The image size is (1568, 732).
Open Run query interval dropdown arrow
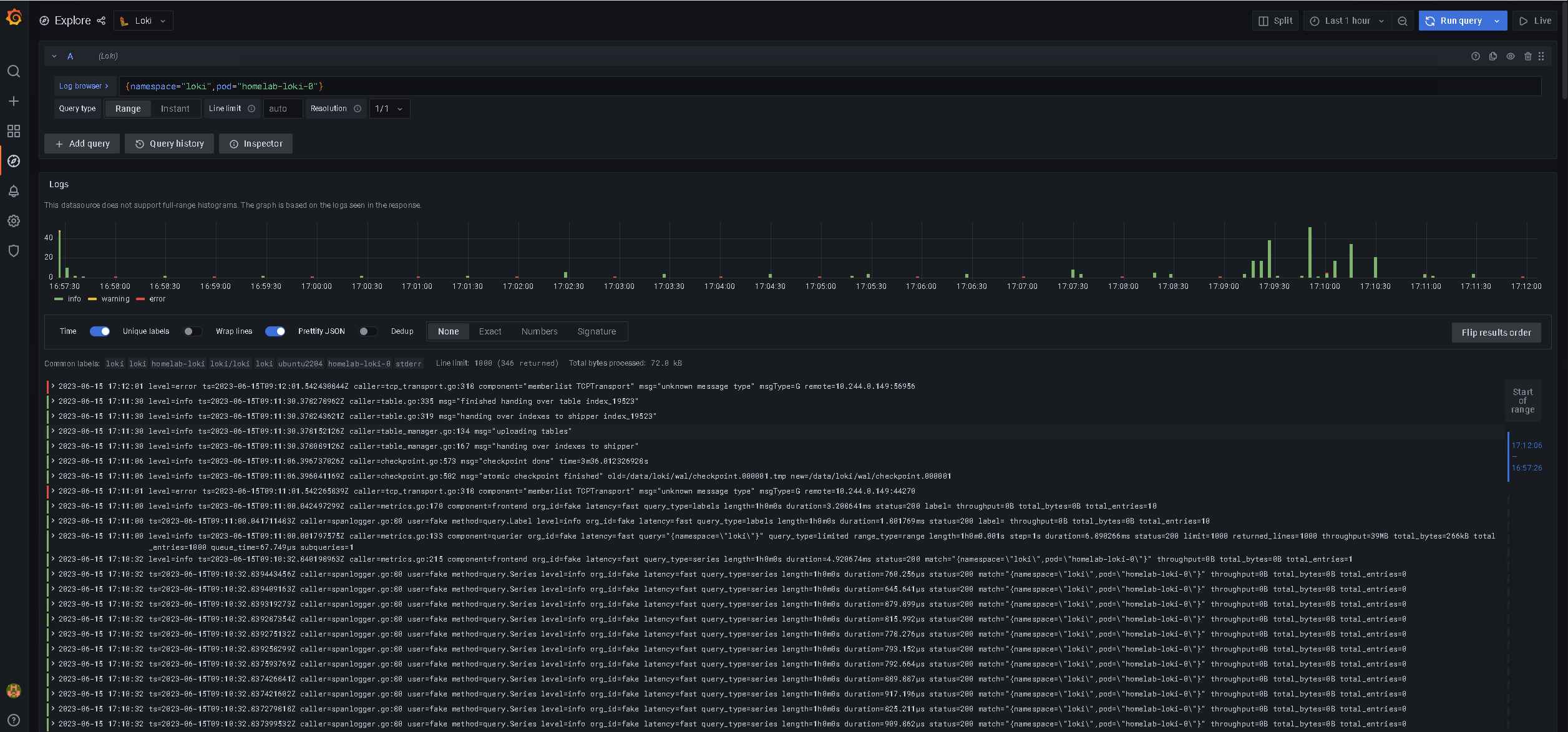pos(1497,21)
